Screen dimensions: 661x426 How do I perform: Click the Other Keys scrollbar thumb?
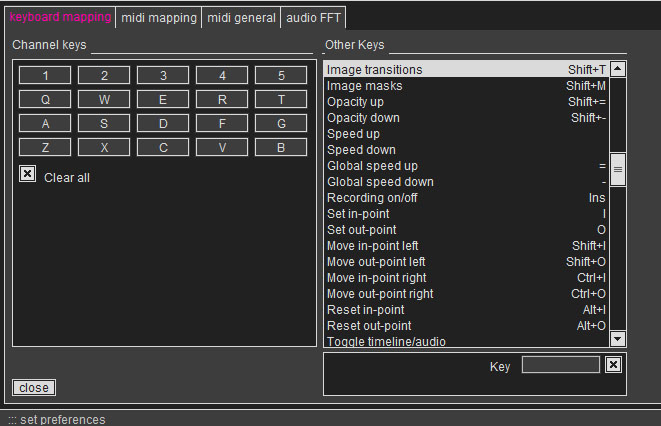click(x=618, y=170)
